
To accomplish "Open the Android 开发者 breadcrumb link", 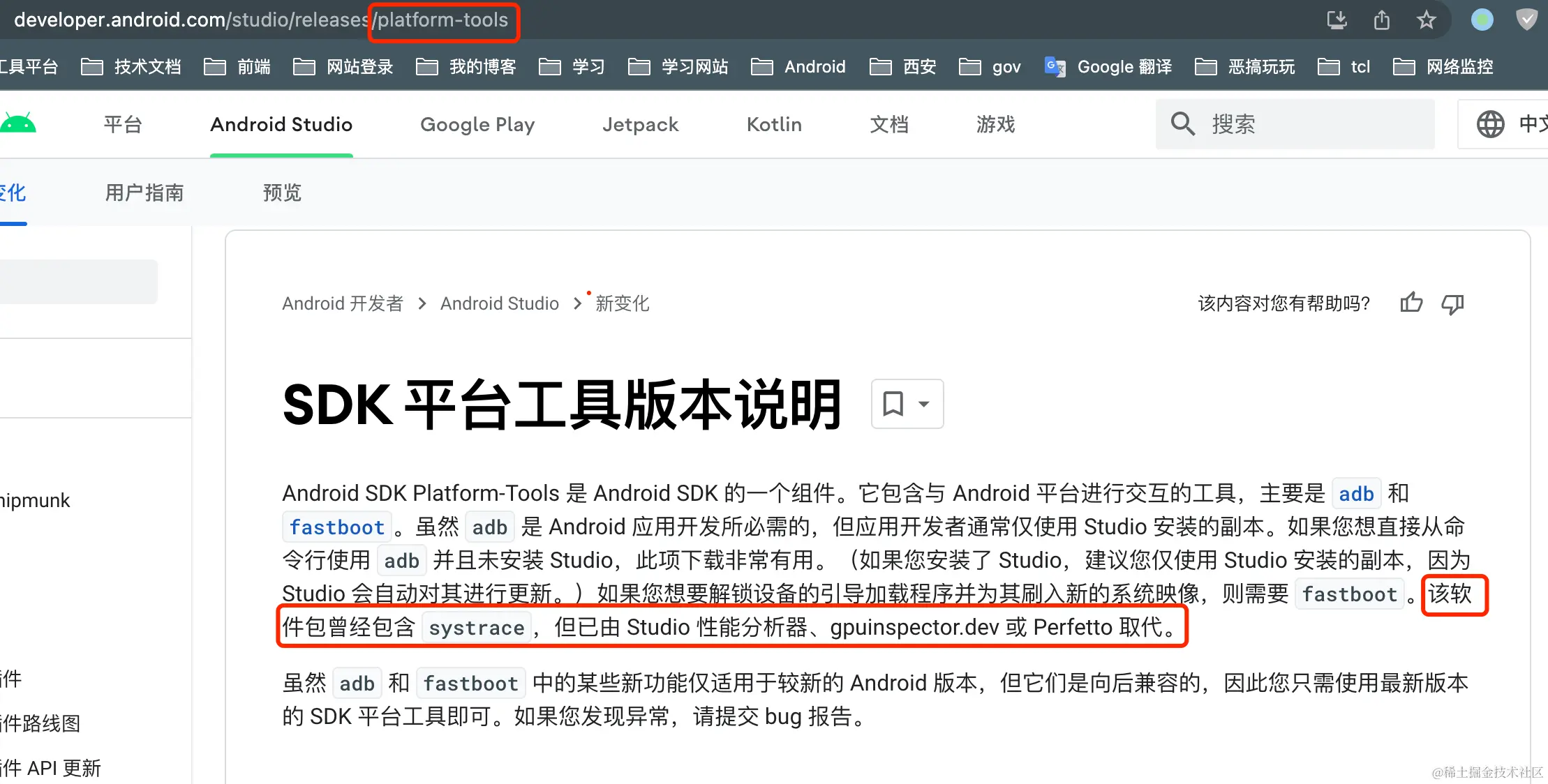I will coord(343,303).
